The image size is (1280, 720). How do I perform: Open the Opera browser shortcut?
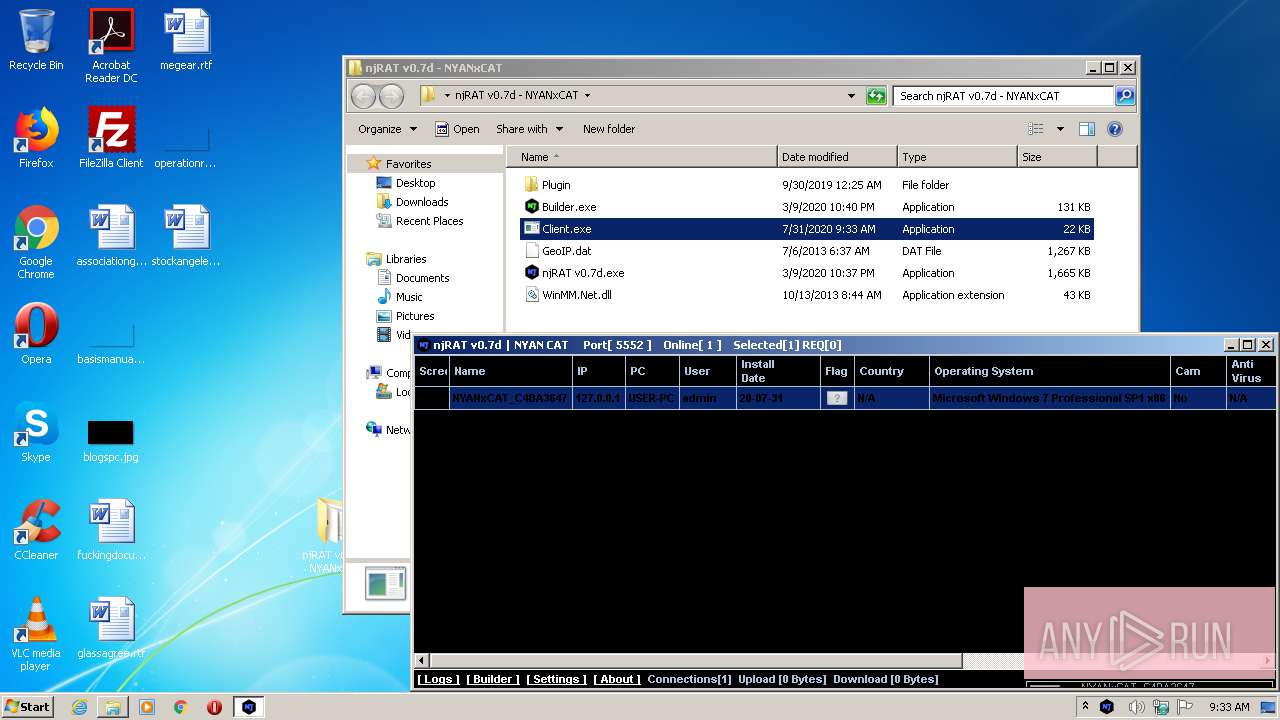pos(36,334)
